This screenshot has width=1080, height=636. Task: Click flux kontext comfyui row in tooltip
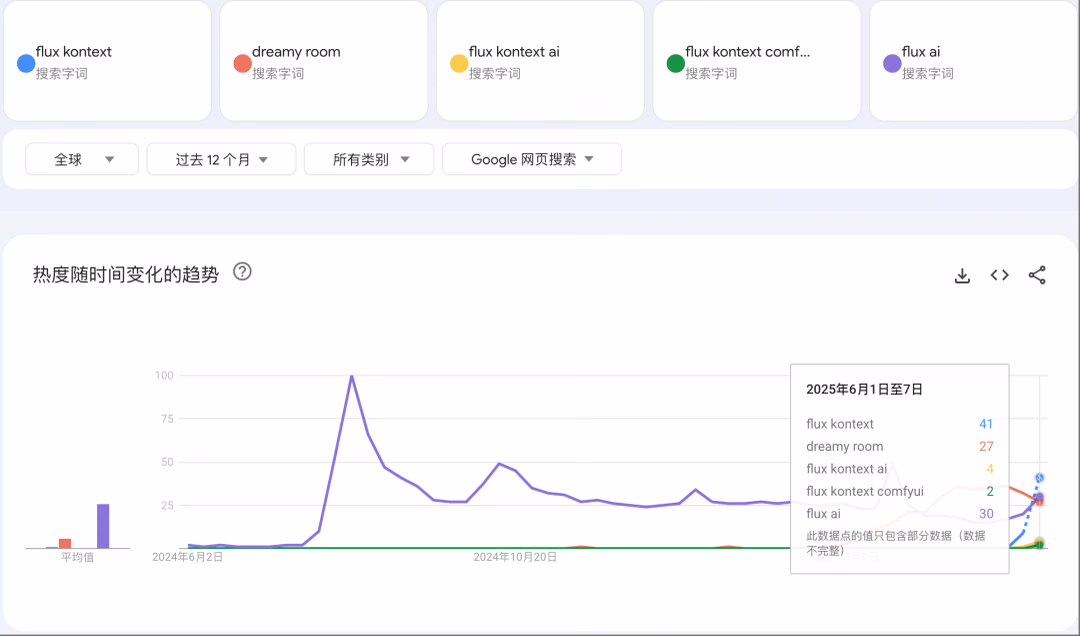tap(900, 491)
